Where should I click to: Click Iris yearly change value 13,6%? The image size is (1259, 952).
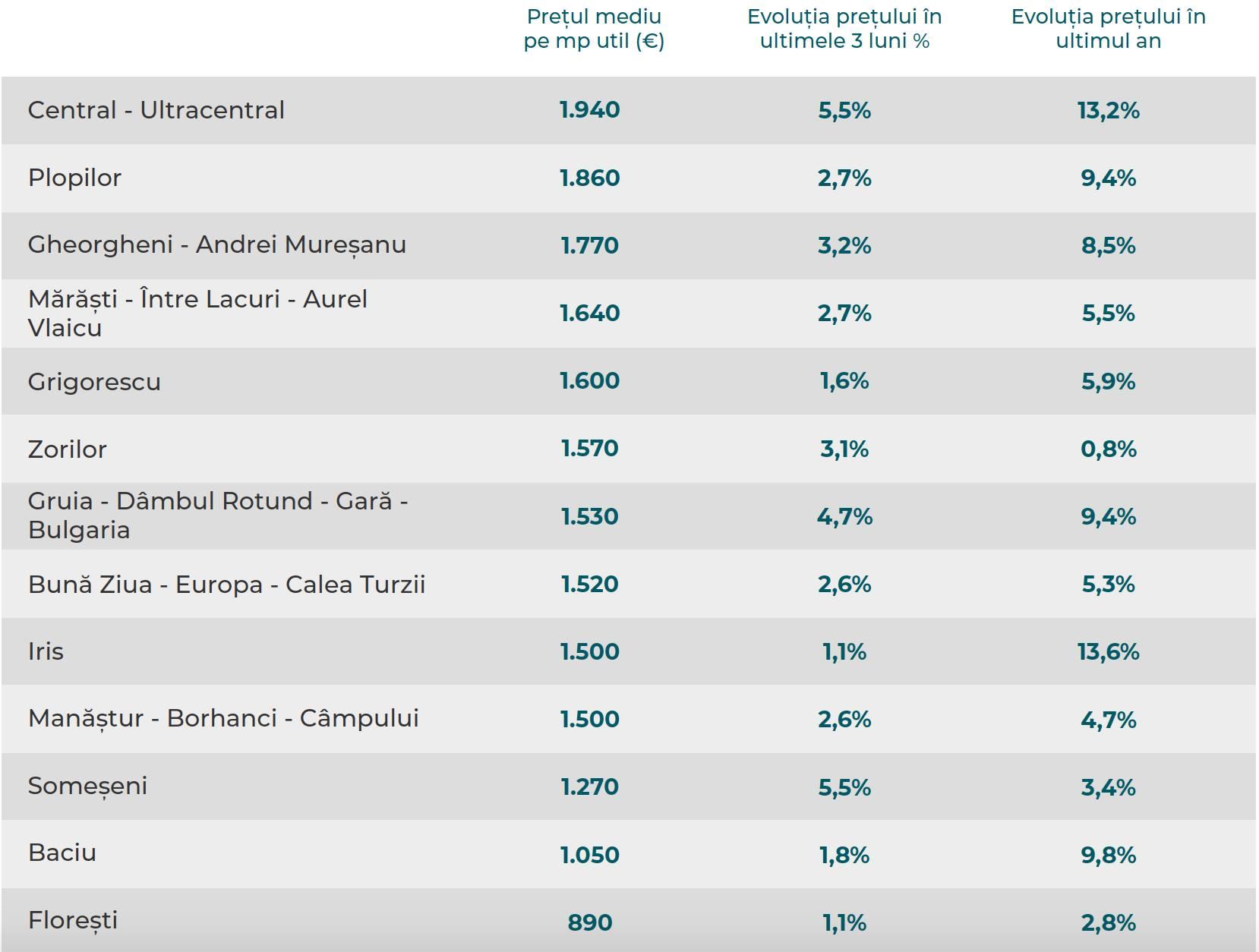point(1108,651)
